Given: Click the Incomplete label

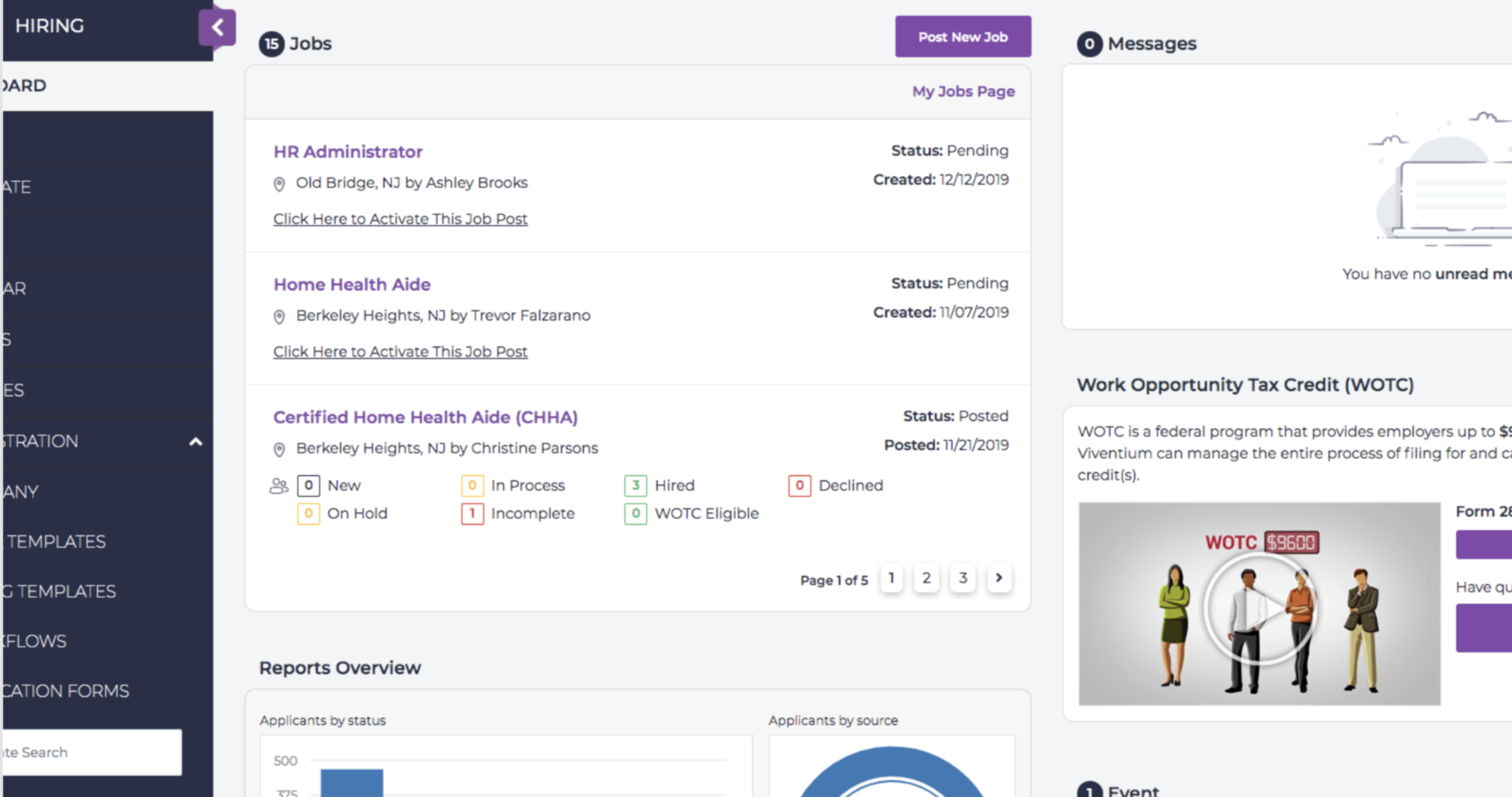Looking at the screenshot, I should (533, 514).
